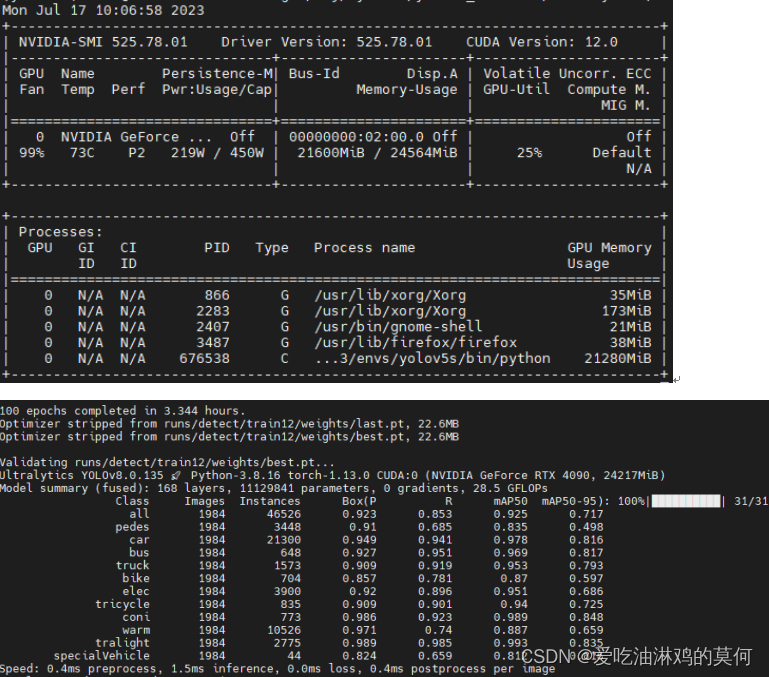Click the 25% GPU-Util value
This screenshot has width=769, height=677.
click(529, 153)
